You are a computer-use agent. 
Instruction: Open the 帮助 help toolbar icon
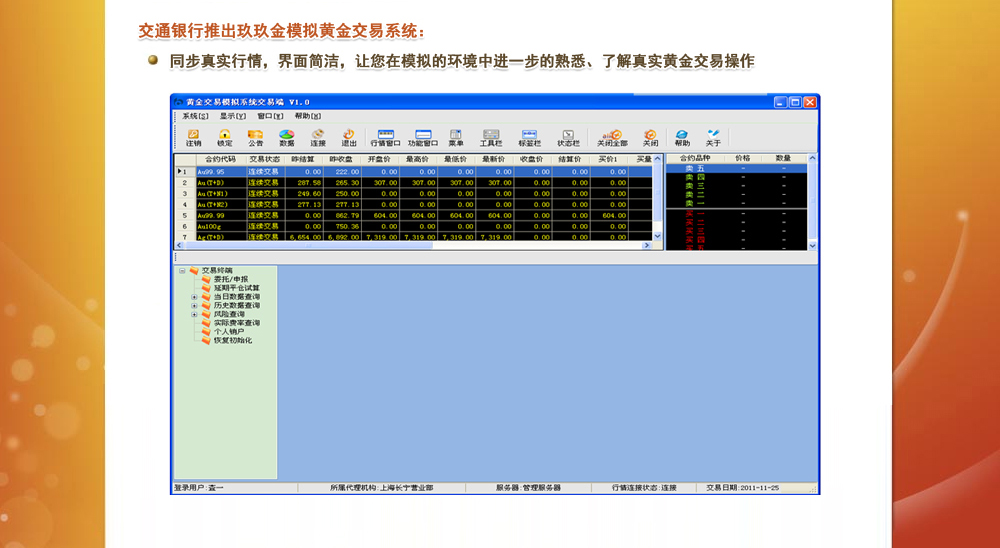(x=682, y=137)
